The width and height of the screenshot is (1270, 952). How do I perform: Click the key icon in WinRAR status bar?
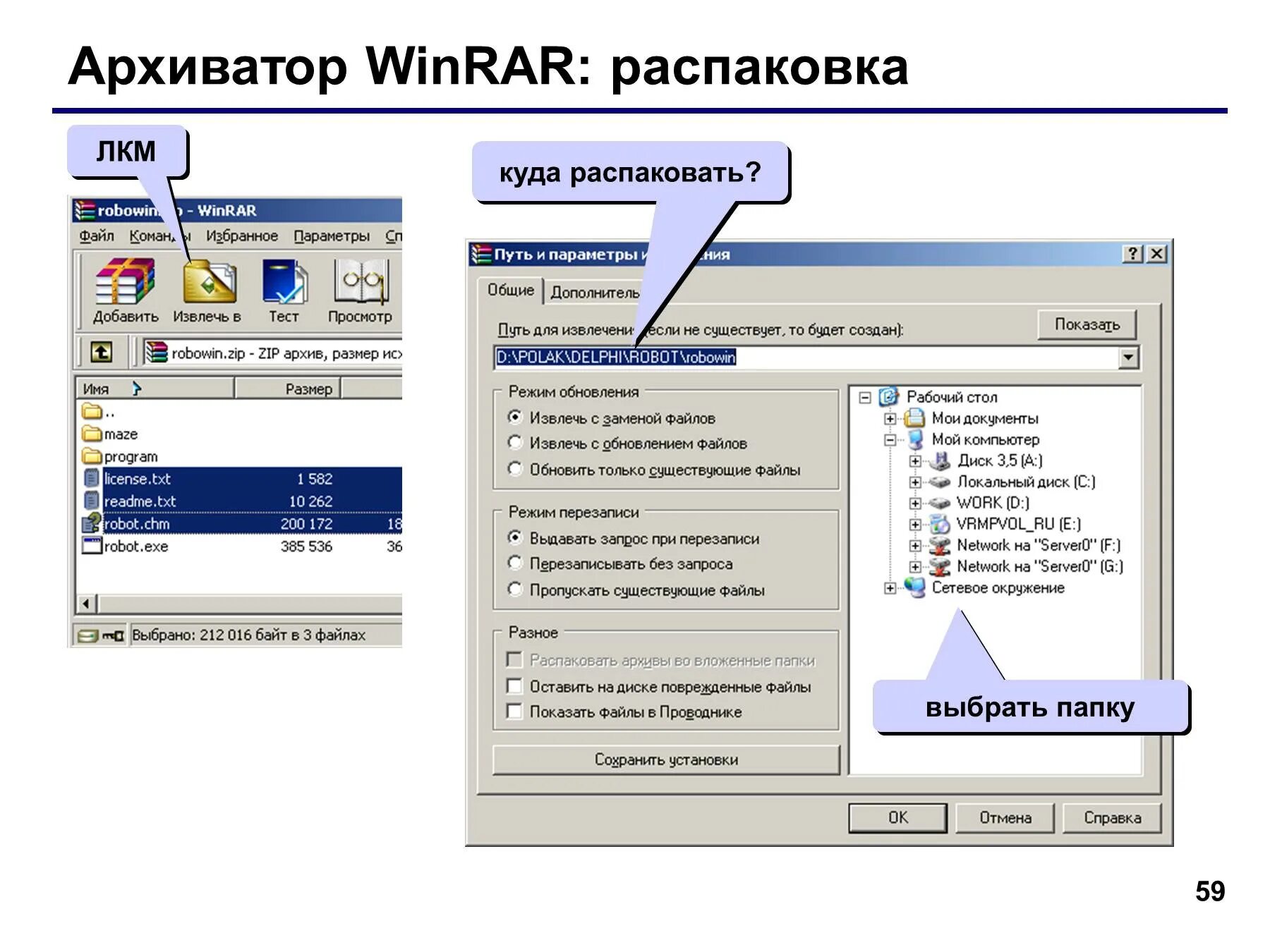[x=113, y=635]
